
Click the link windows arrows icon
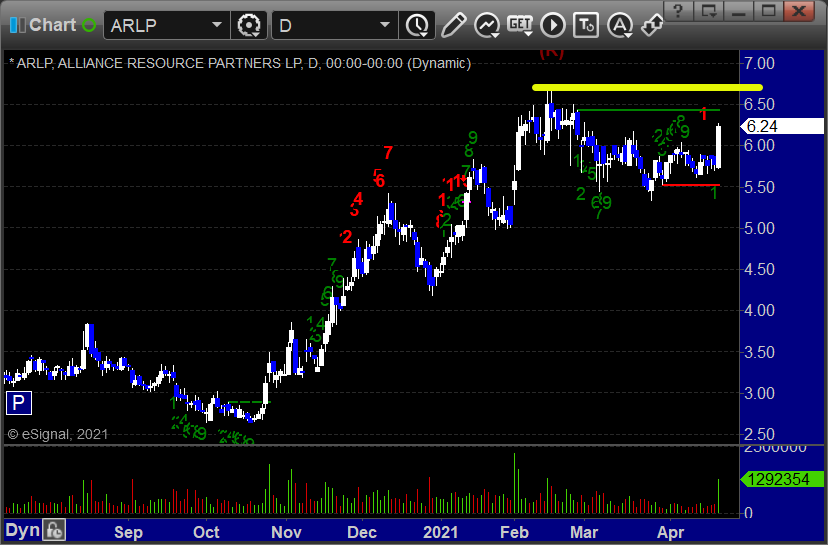652,25
